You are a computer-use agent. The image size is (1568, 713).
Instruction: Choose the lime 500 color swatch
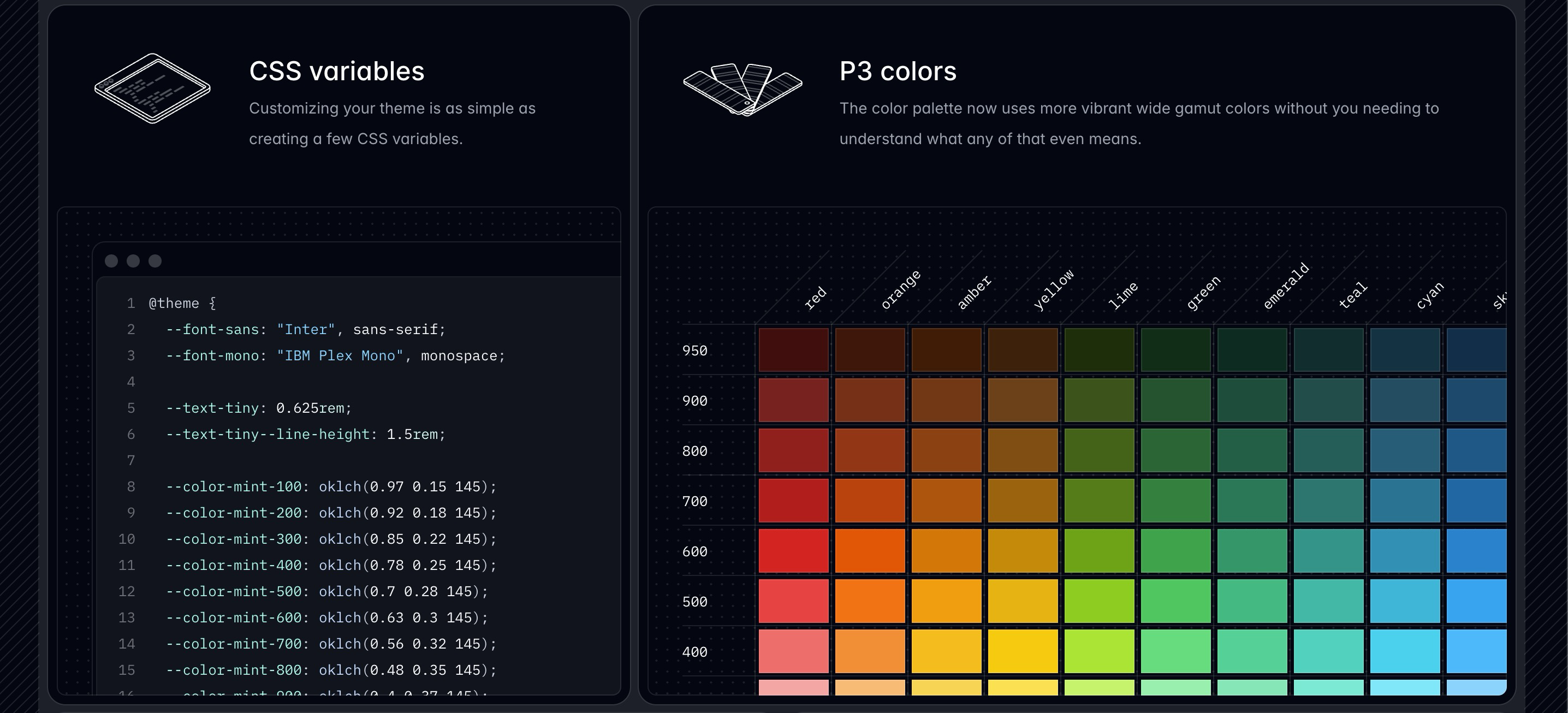1100,601
